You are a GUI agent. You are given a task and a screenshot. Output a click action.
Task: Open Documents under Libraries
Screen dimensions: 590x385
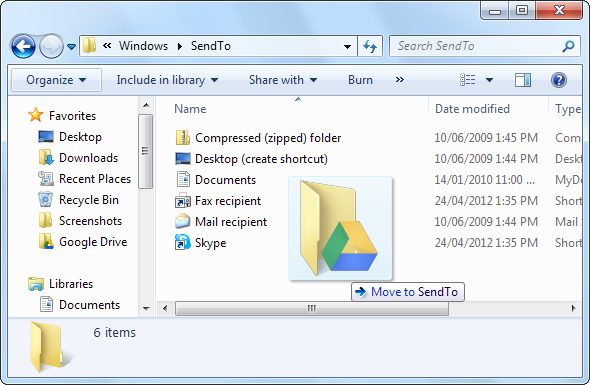coord(90,305)
